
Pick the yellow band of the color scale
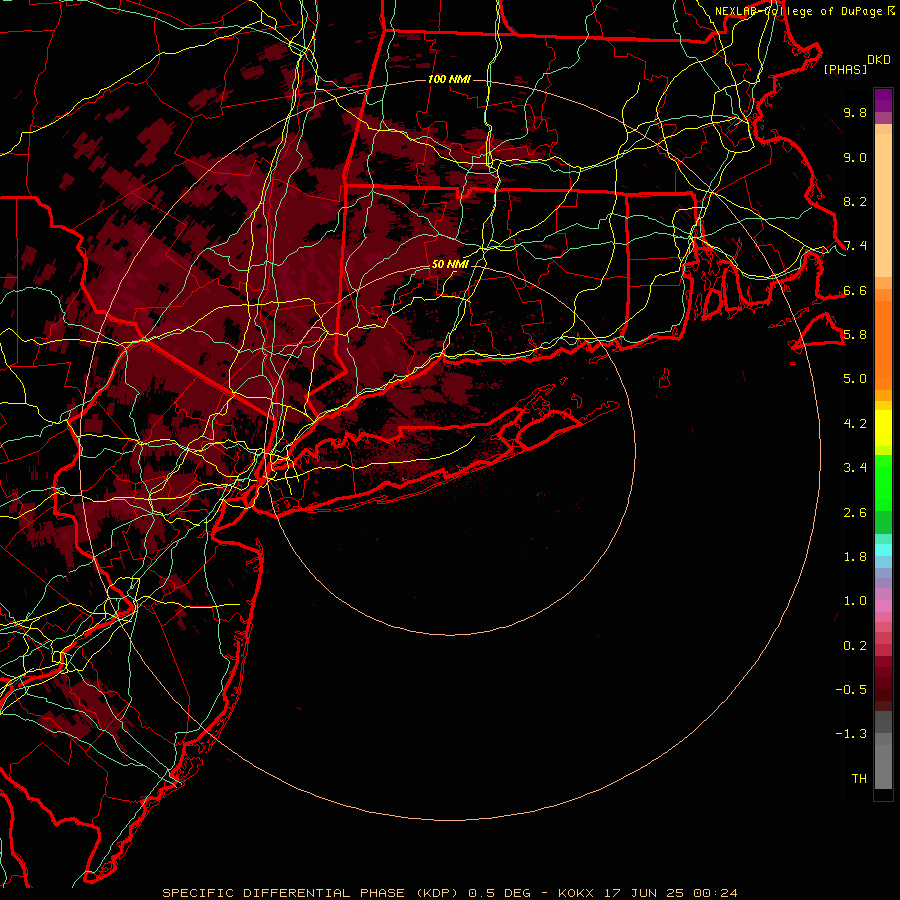pos(883,428)
